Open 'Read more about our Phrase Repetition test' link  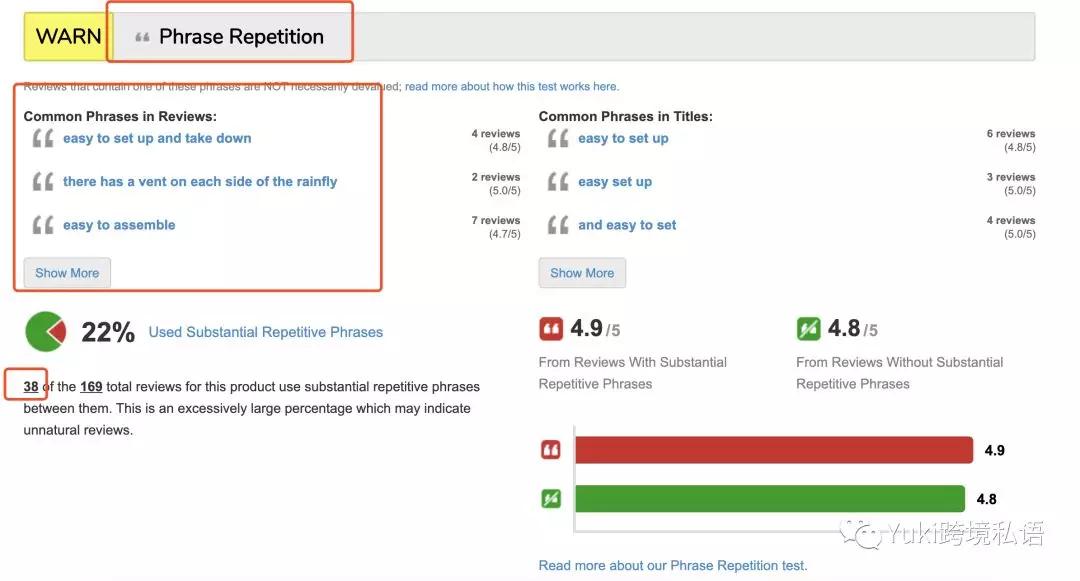pos(672,565)
